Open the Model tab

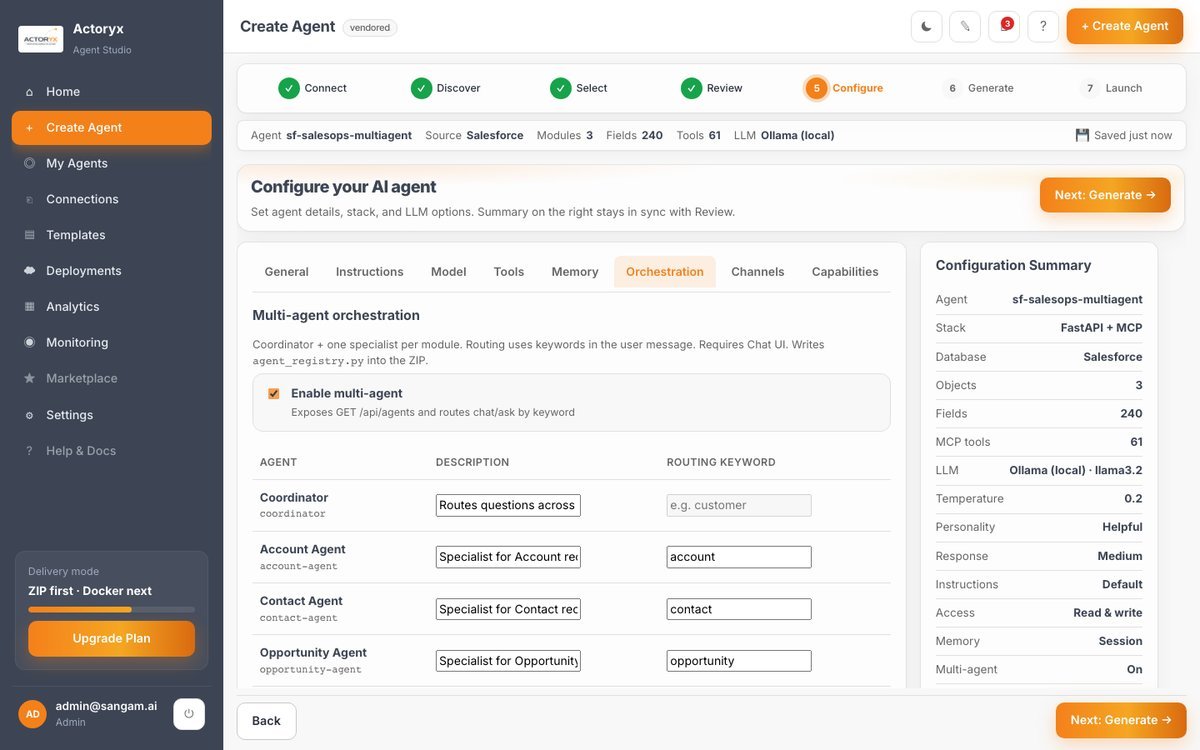448,272
